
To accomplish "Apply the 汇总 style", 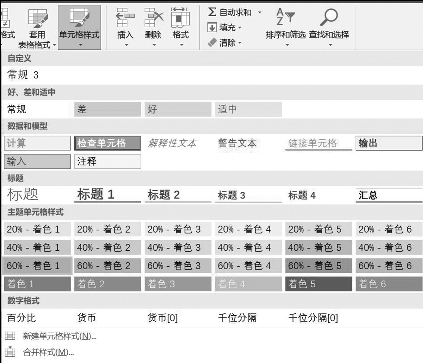I will point(389,195).
